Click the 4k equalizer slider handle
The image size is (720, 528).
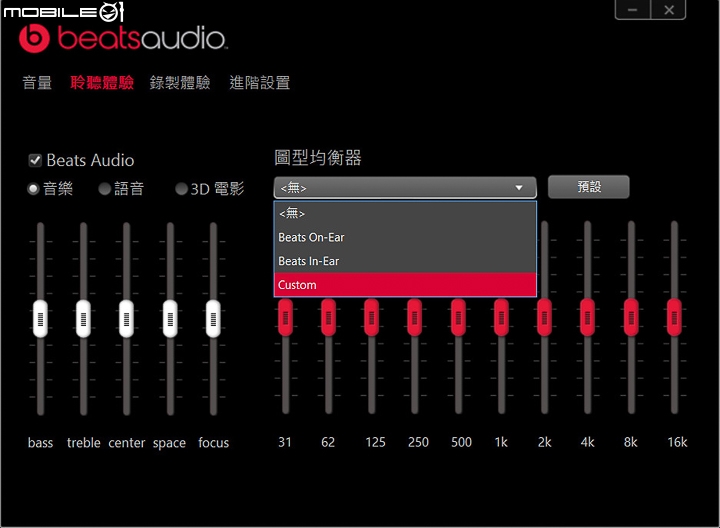click(x=588, y=317)
